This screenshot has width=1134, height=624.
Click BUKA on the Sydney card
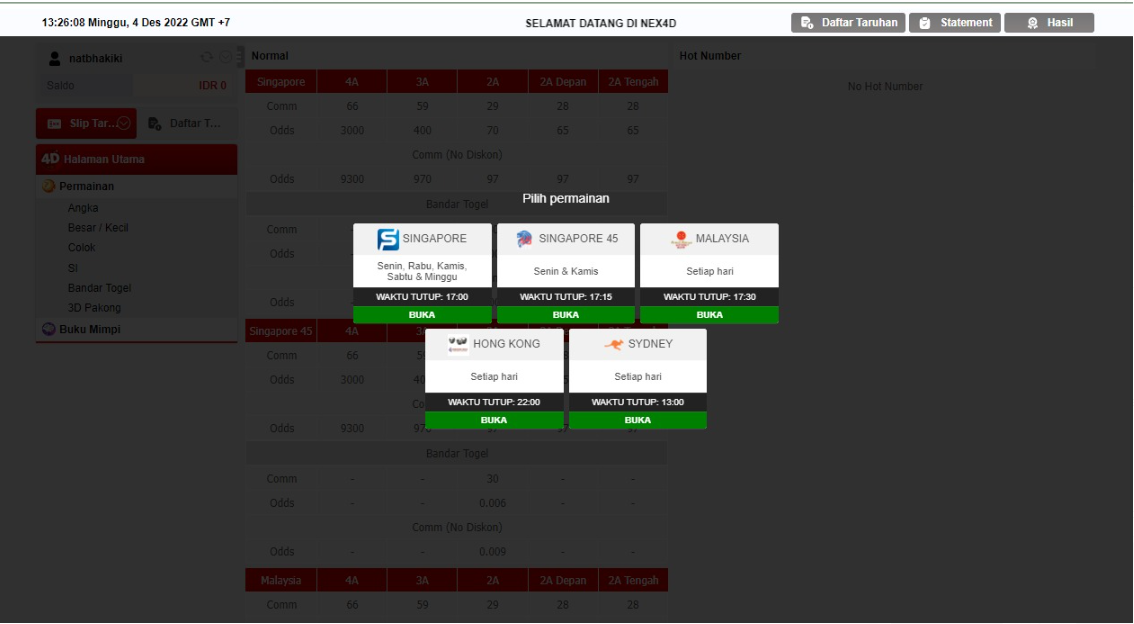638,420
